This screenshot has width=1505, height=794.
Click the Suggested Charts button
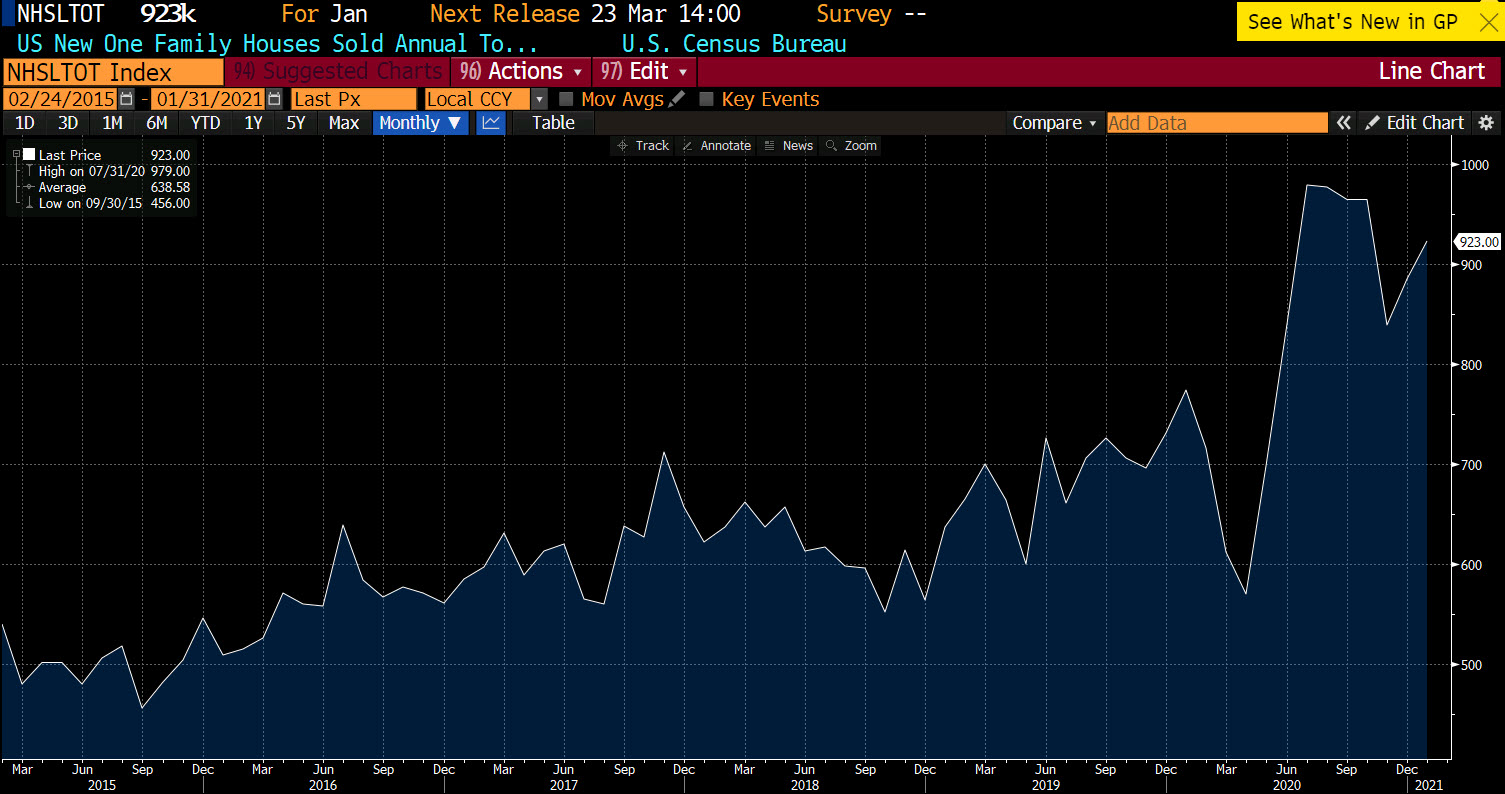[337, 72]
